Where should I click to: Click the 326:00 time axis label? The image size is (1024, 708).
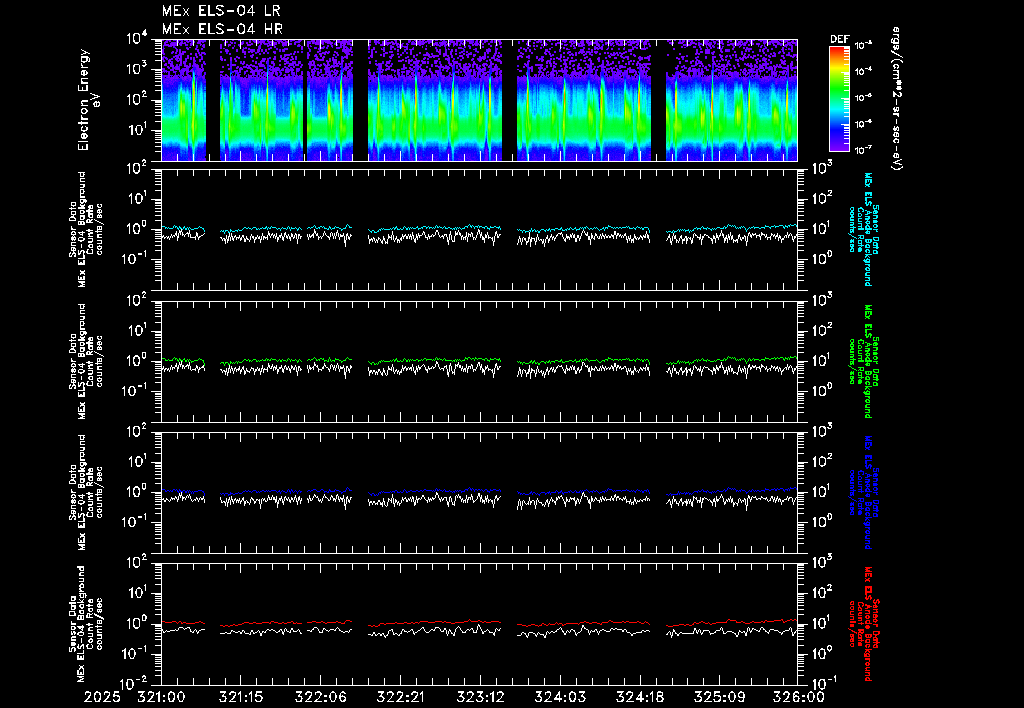pos(799,695)
